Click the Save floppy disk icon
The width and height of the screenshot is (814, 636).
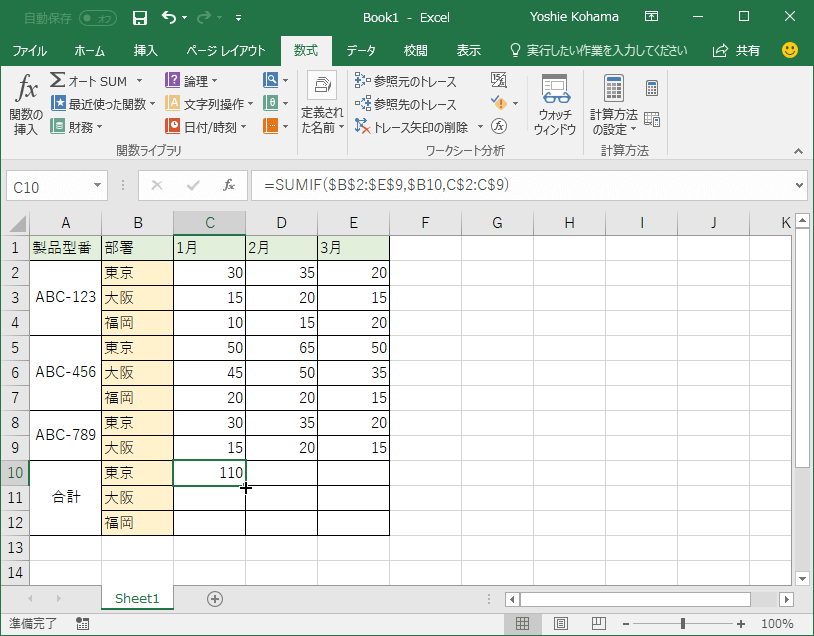click(140, 18)
